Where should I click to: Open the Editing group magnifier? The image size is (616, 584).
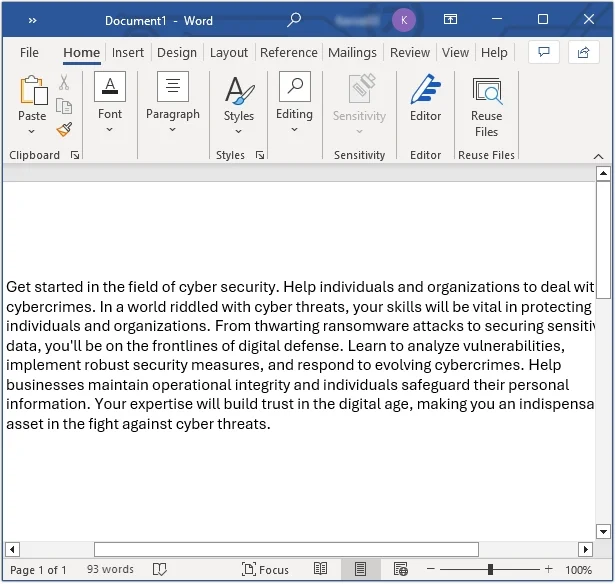295,86
